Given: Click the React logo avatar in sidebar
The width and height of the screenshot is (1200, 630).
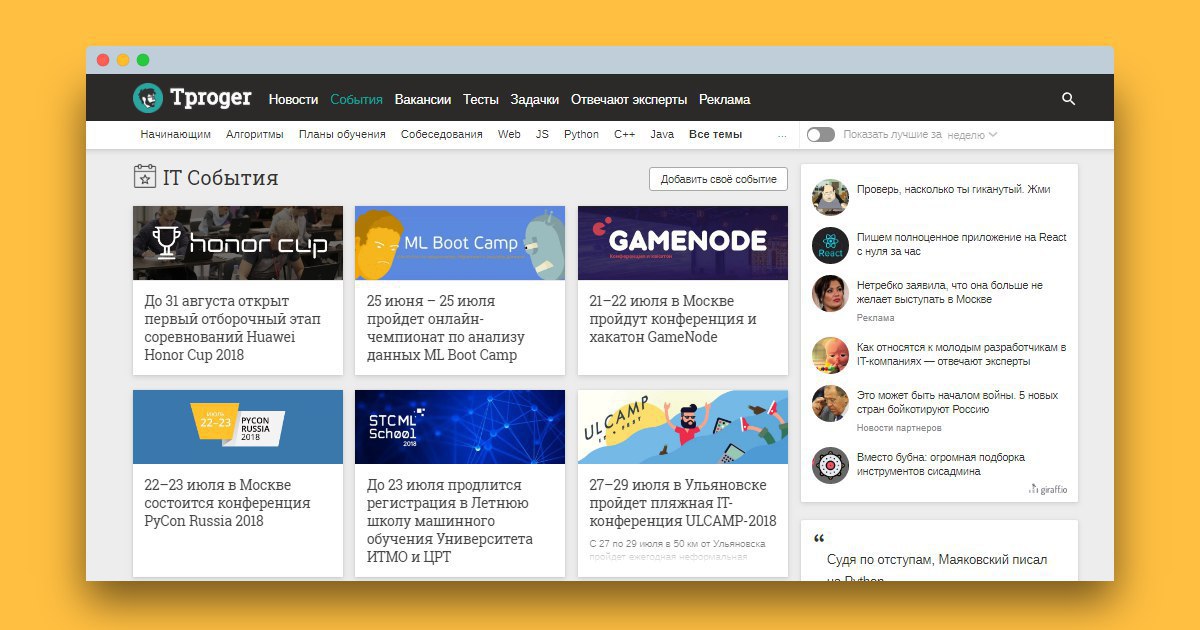Looking at the screenshot, I should 830,246.
